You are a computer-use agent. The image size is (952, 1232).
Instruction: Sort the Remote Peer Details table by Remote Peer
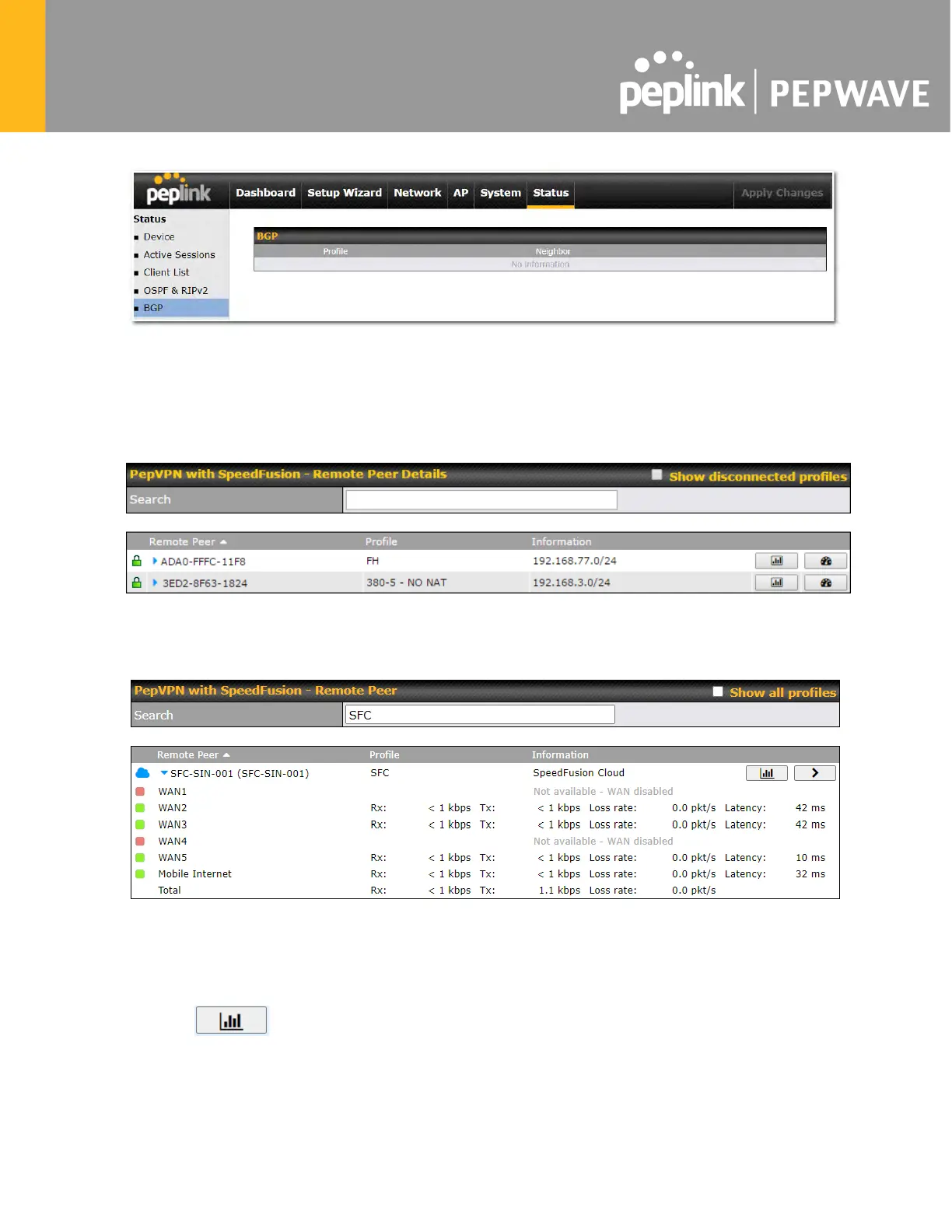[x=187, y=542]
